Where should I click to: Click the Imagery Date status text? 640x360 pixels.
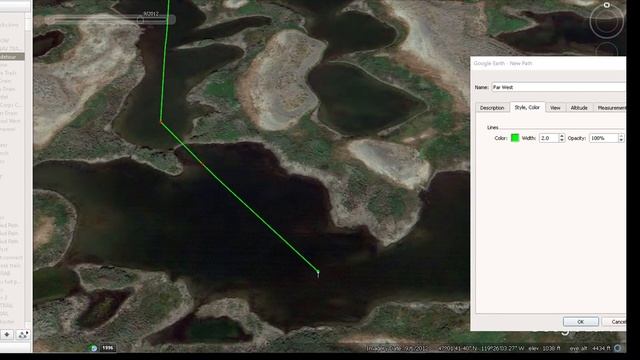coord(397,348)
